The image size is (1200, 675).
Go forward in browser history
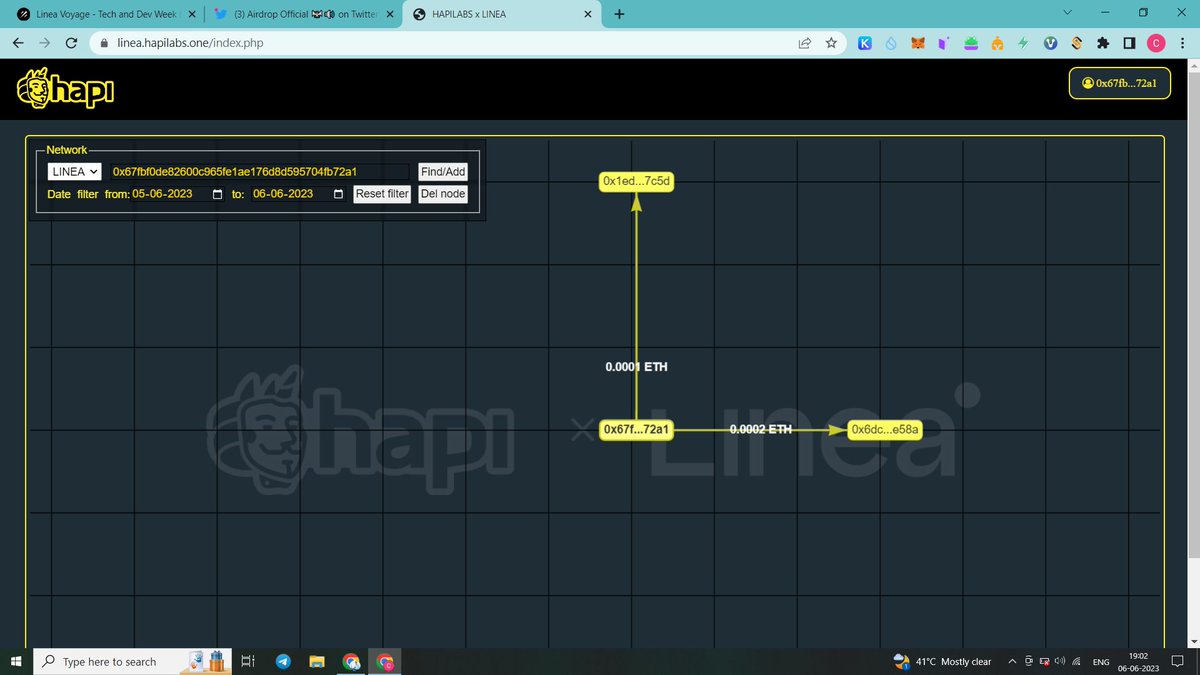pos(44,43)
